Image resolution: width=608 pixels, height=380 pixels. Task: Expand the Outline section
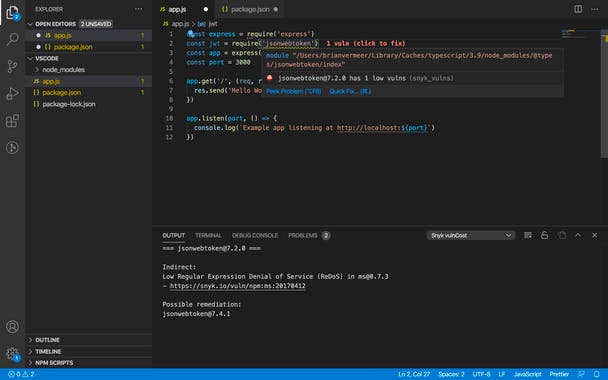(x=31, y=340)
